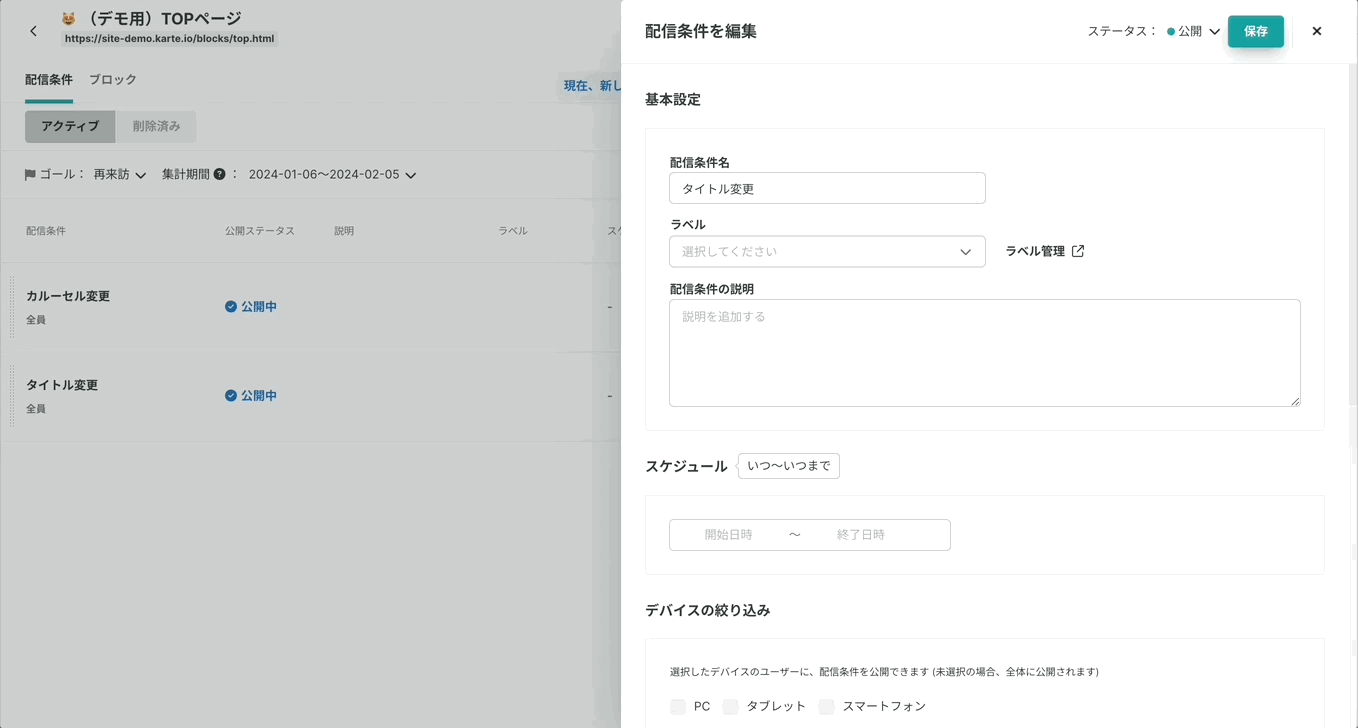The image size is (1358, 728).
Task: Click the 公開ステータス column header
Action: (260, 231)
